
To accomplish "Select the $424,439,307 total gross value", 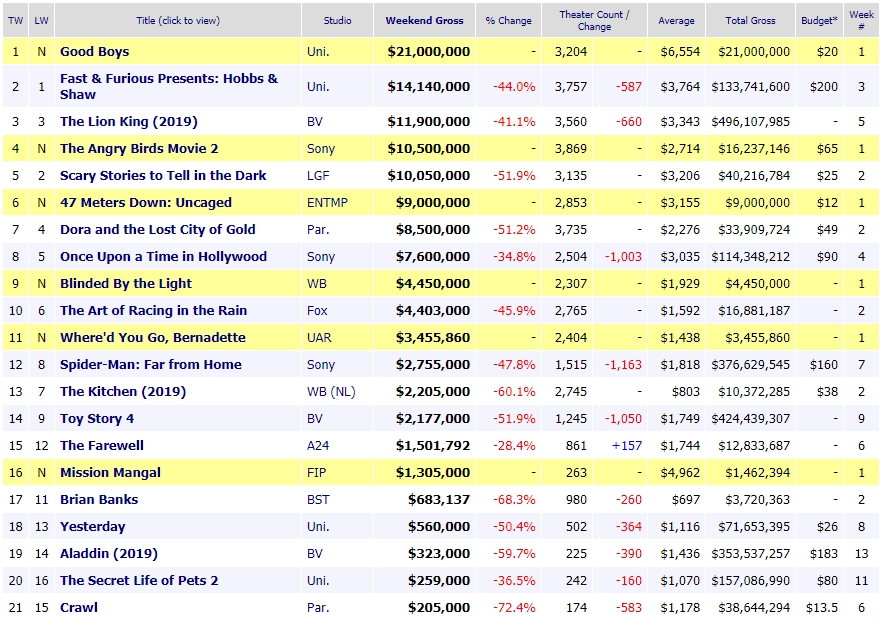I will (751, 419).
